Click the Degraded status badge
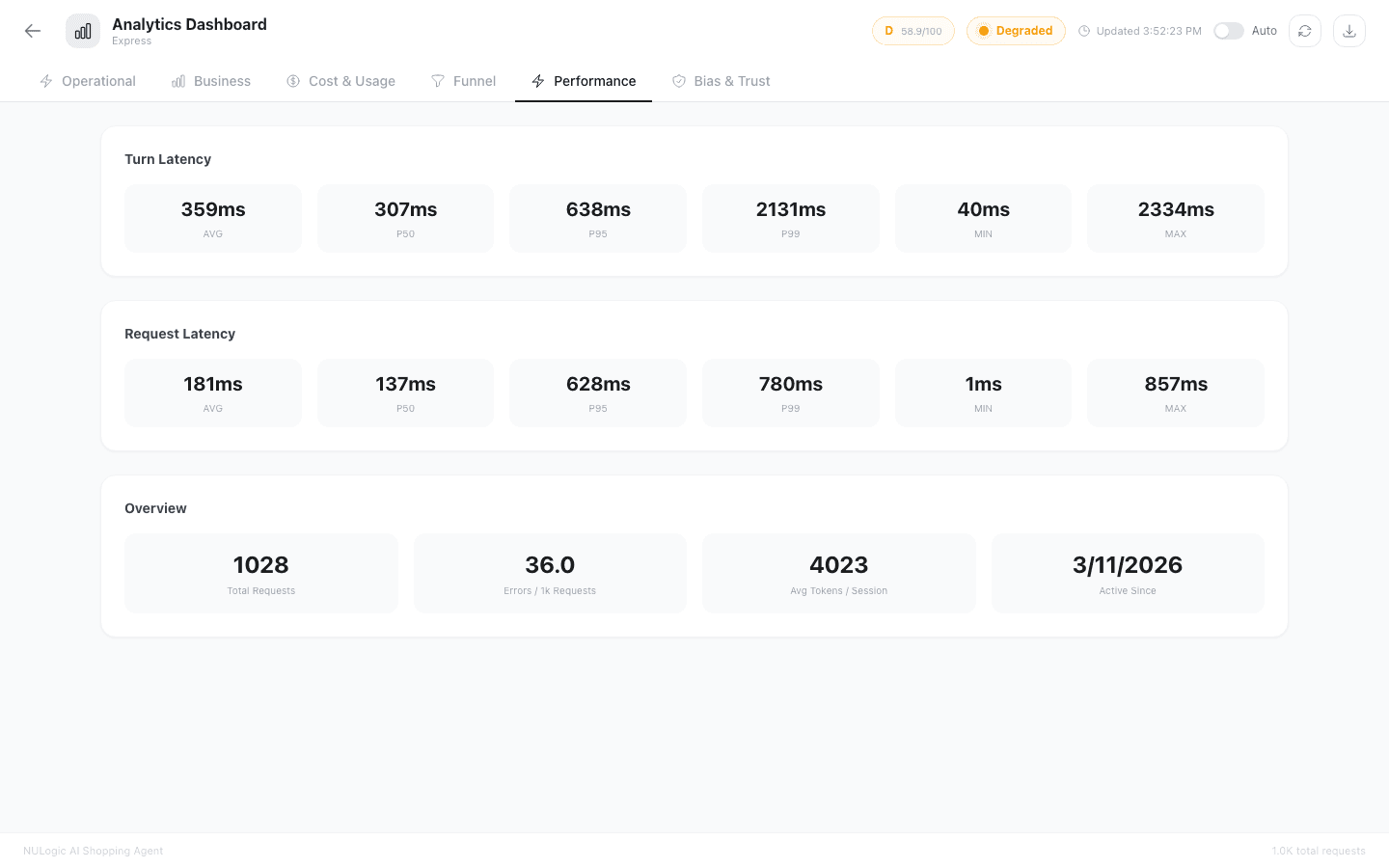 coord(1016,31)
